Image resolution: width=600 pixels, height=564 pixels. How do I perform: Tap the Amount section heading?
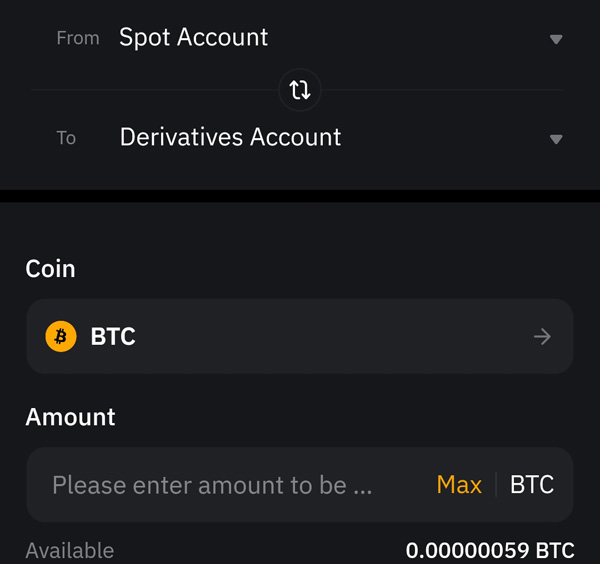[x=70, y=417]
